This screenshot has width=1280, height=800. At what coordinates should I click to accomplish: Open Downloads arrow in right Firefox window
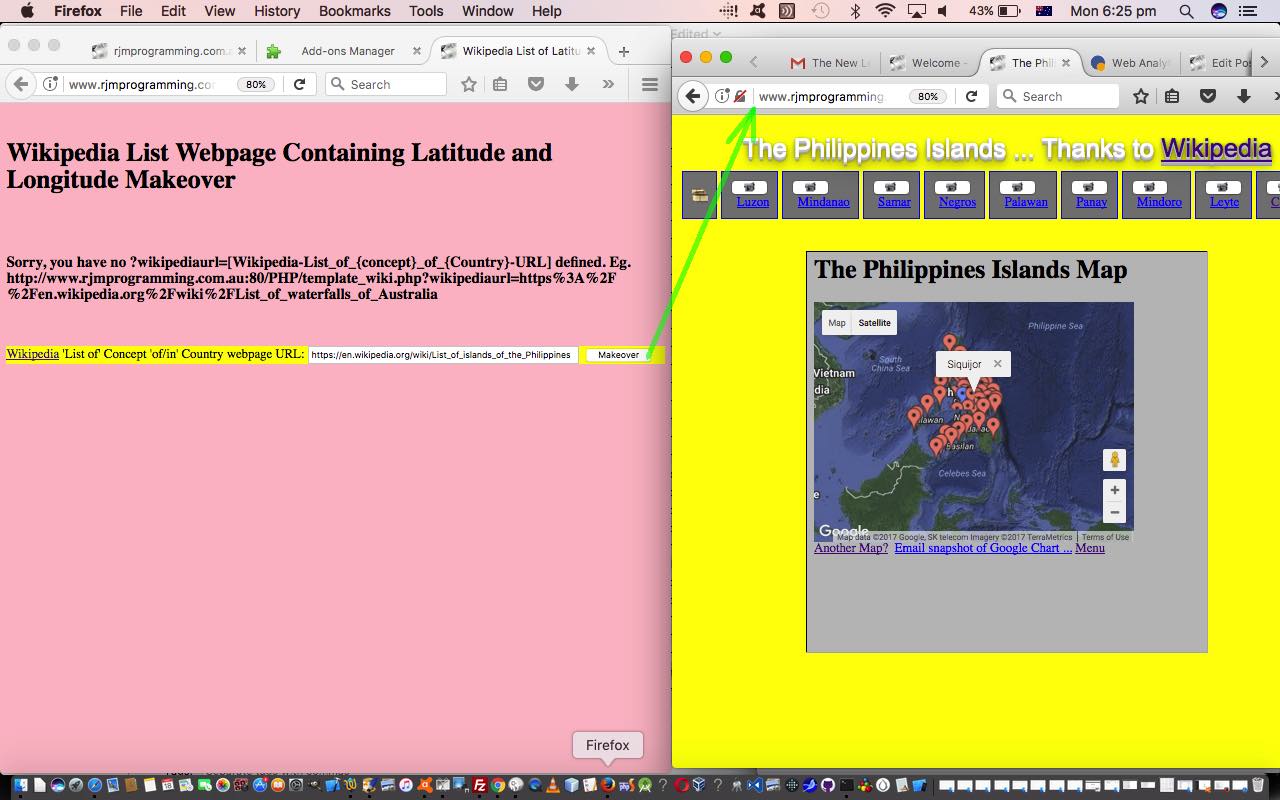1244,96
